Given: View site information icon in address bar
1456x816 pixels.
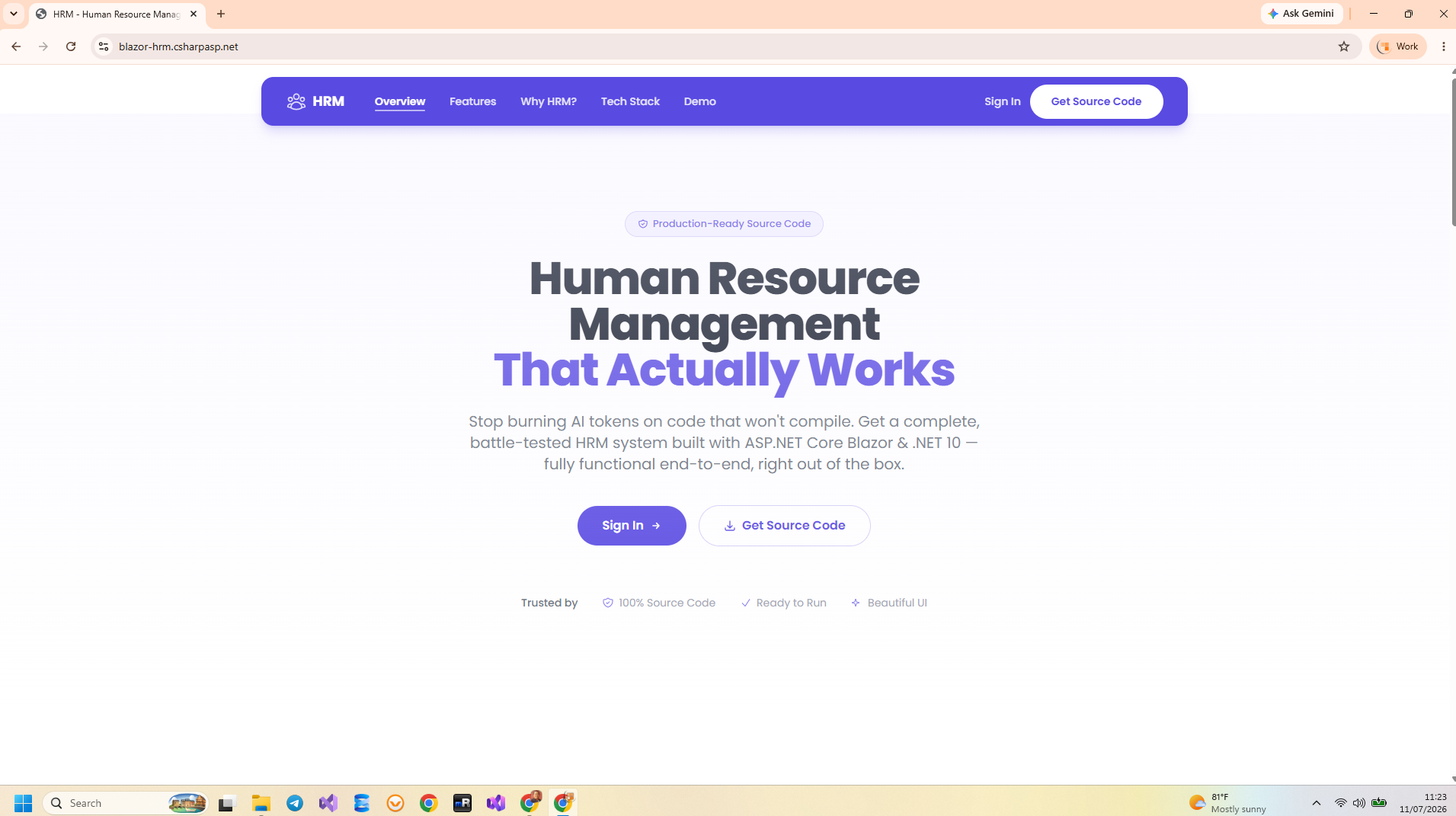Looking at the screenshot, I should (x=104, y=46).
